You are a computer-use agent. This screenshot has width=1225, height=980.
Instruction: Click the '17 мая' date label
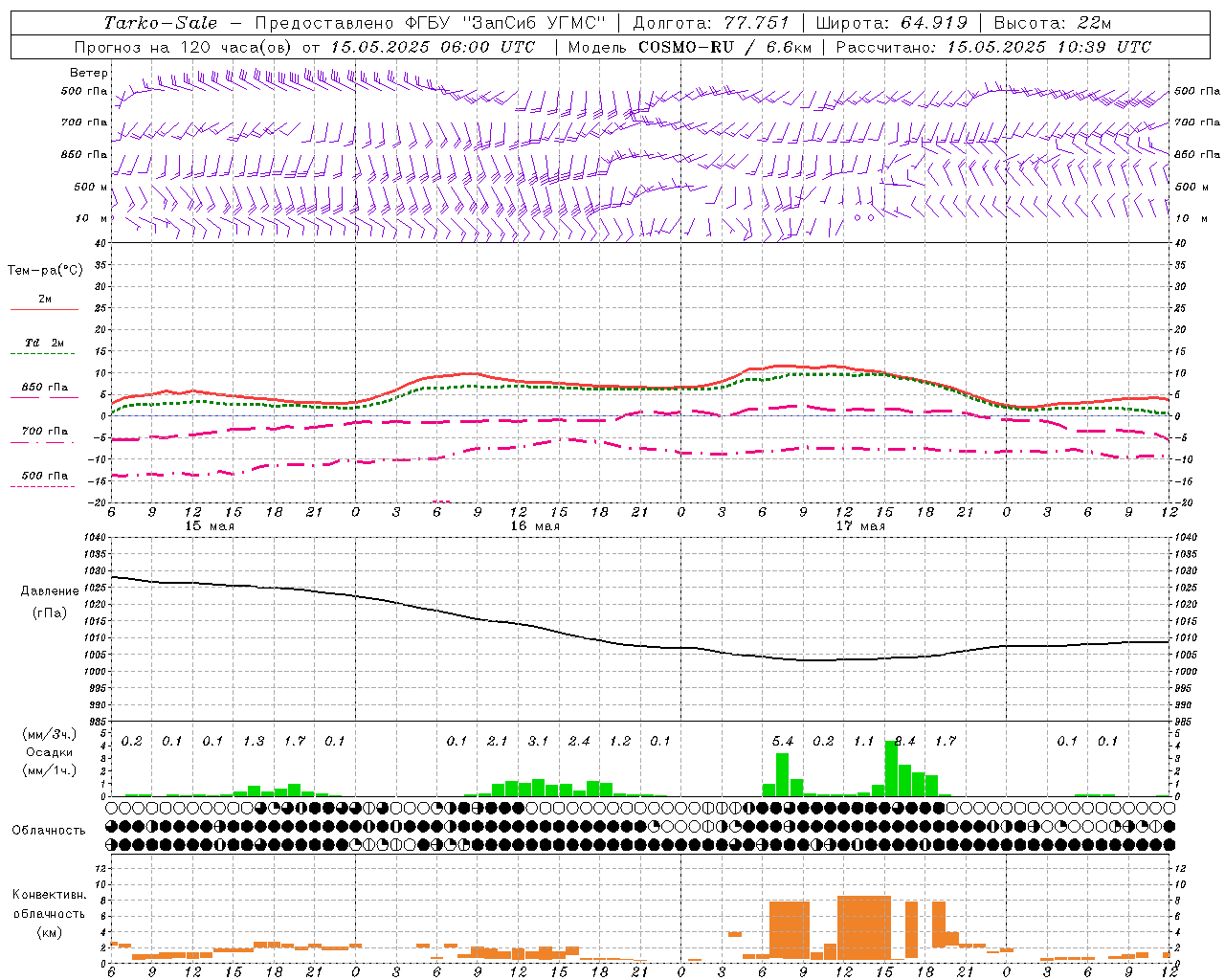860,526
